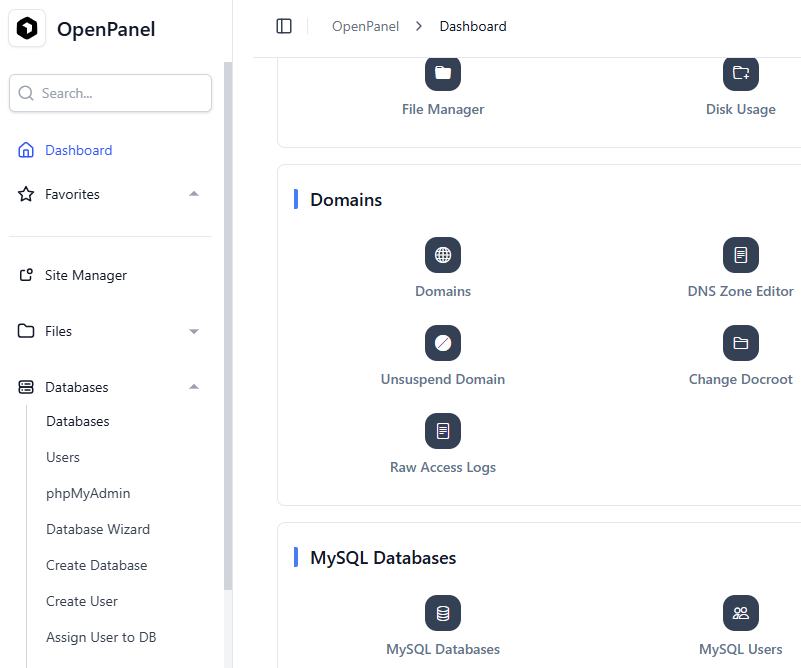Open the Disk Usage icon
The height and width of the screenshot is (668, 801).
tap(740, 74)
